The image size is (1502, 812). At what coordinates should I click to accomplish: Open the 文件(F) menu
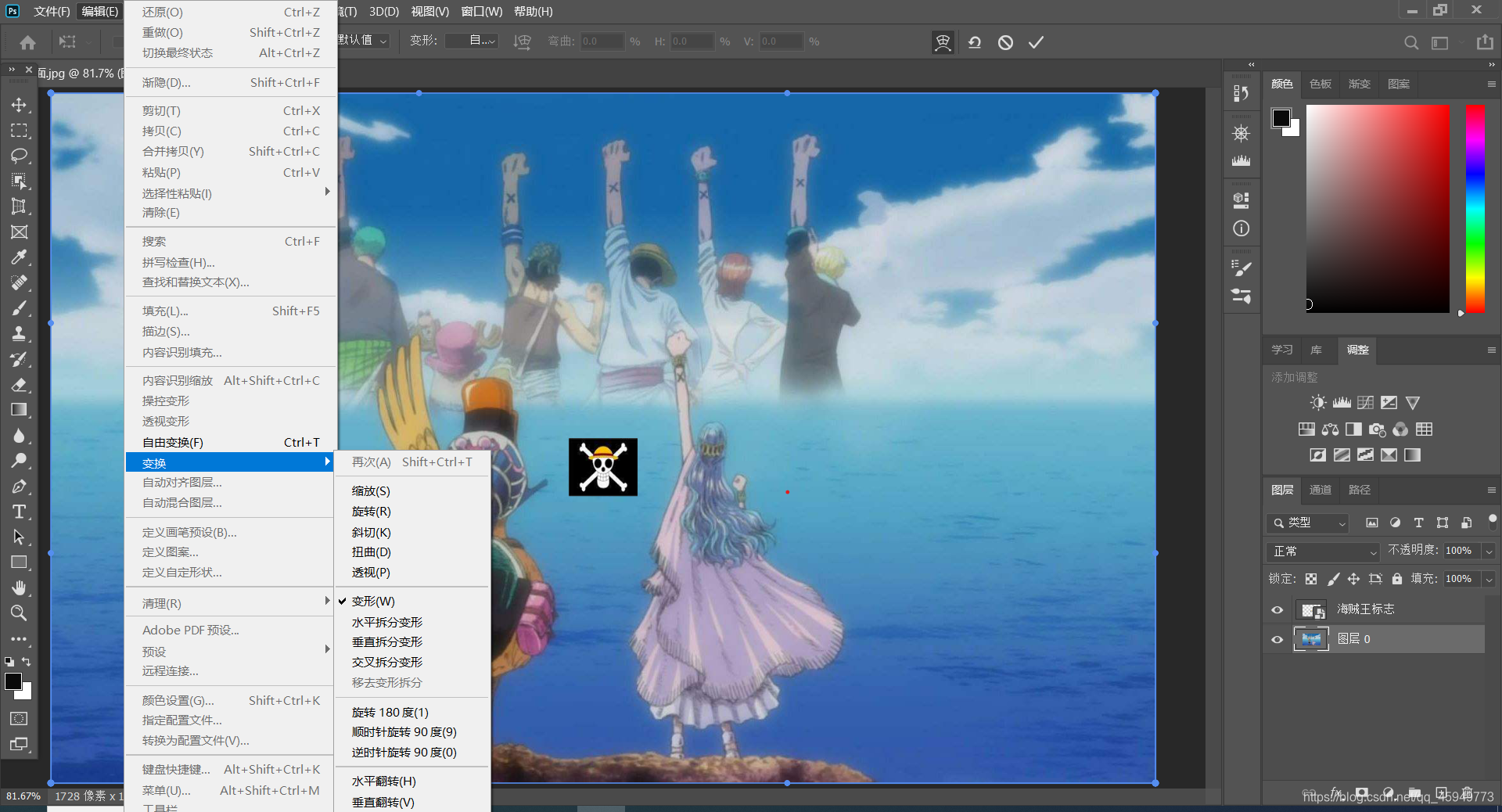click(x=52, y=12)
